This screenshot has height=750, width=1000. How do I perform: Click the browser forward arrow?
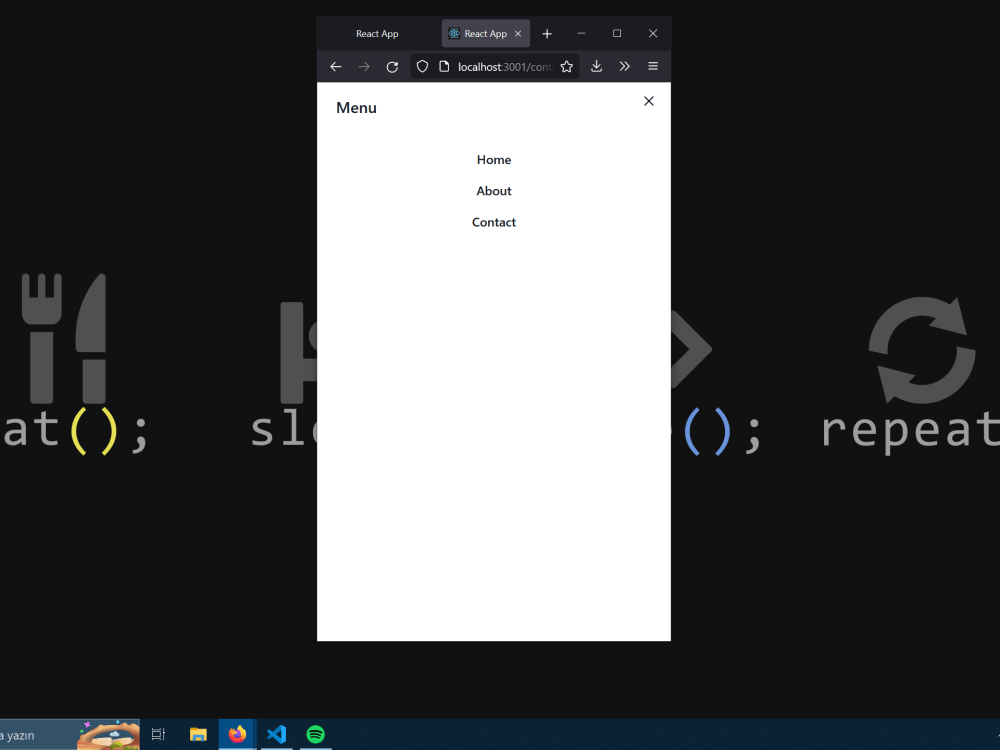click(364, 67)
